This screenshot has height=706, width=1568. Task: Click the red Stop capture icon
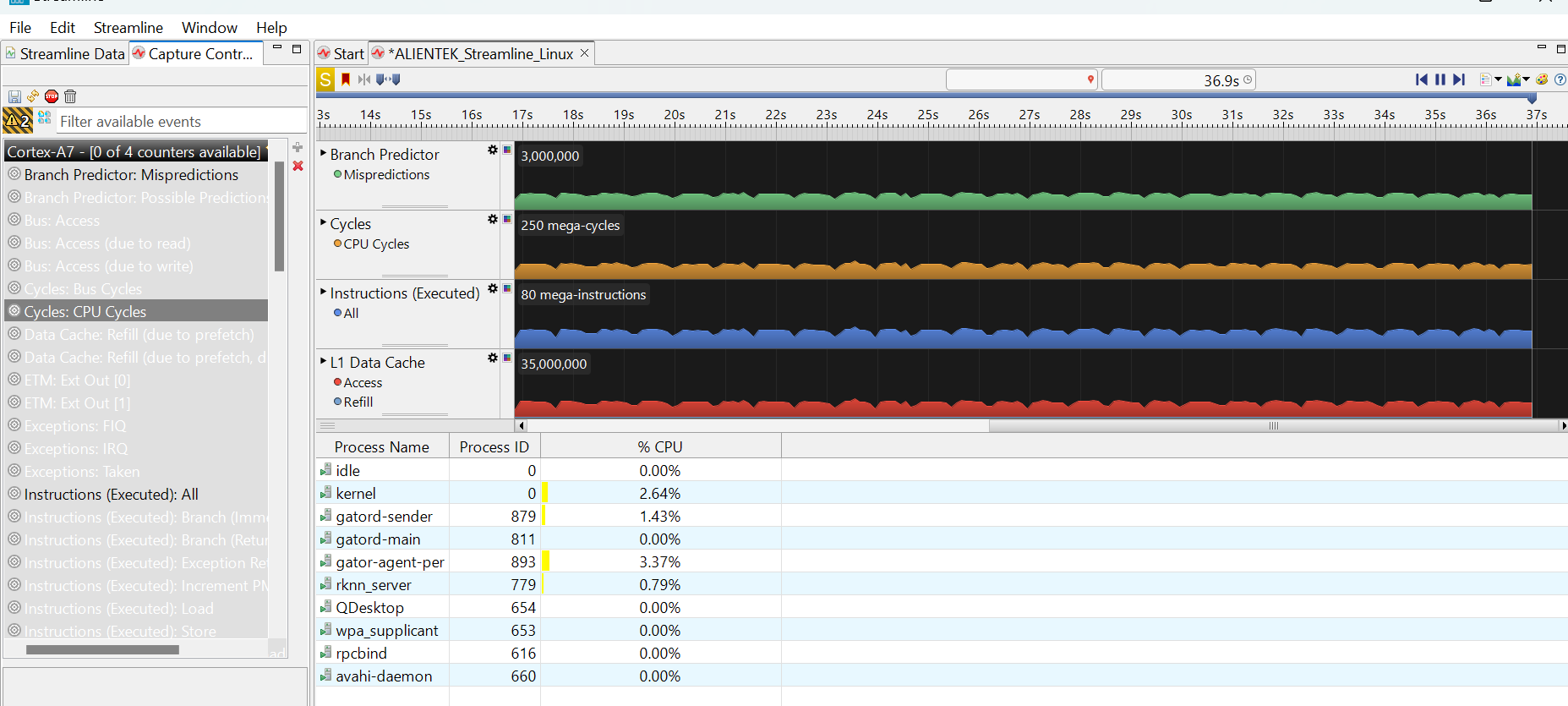coord(52,96)
